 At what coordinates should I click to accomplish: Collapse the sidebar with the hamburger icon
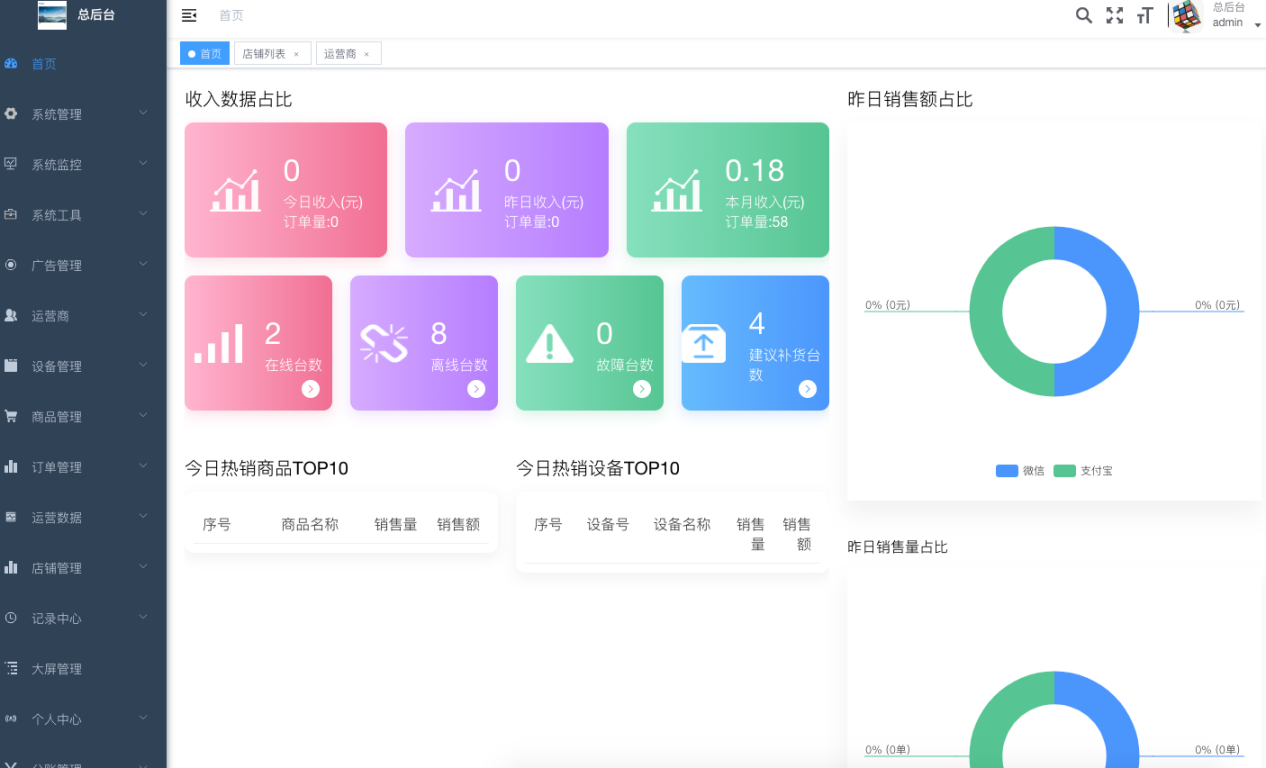(189, 15)
